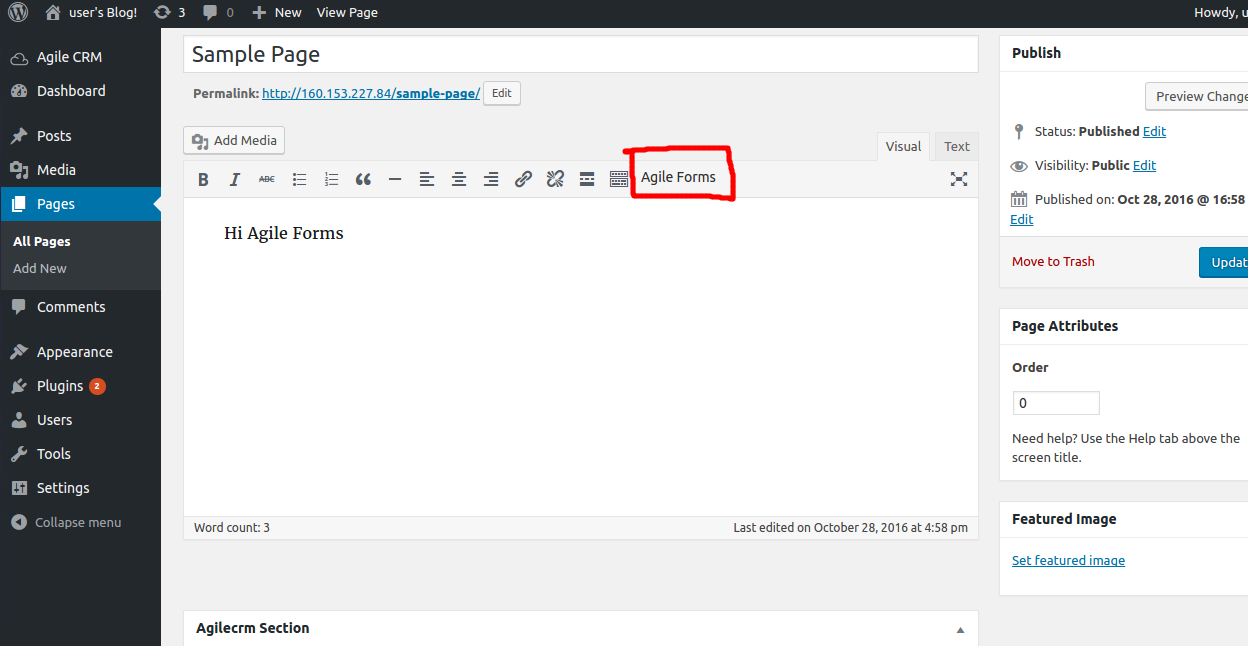1248x646 pixels.
Task: Click the Word count: 3 status
Action: (x=232, y=527)
